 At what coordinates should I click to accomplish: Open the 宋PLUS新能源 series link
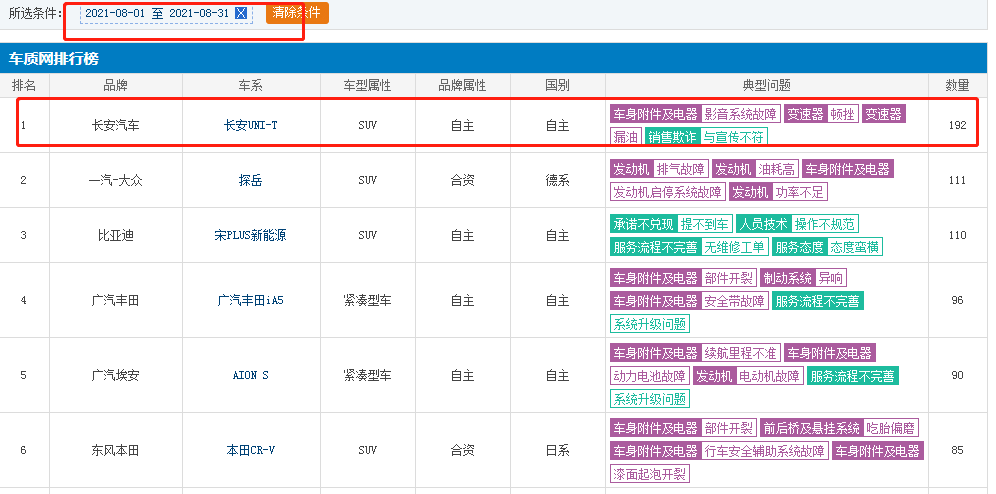pyautogui.click(x=251, y=235)
